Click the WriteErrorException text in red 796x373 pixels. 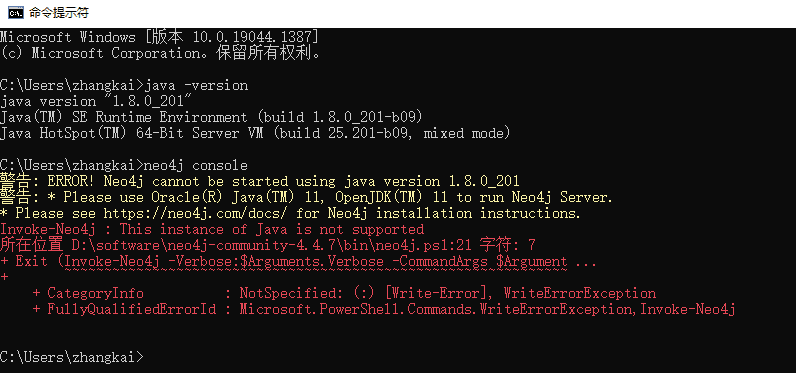[x=580, y=293]
